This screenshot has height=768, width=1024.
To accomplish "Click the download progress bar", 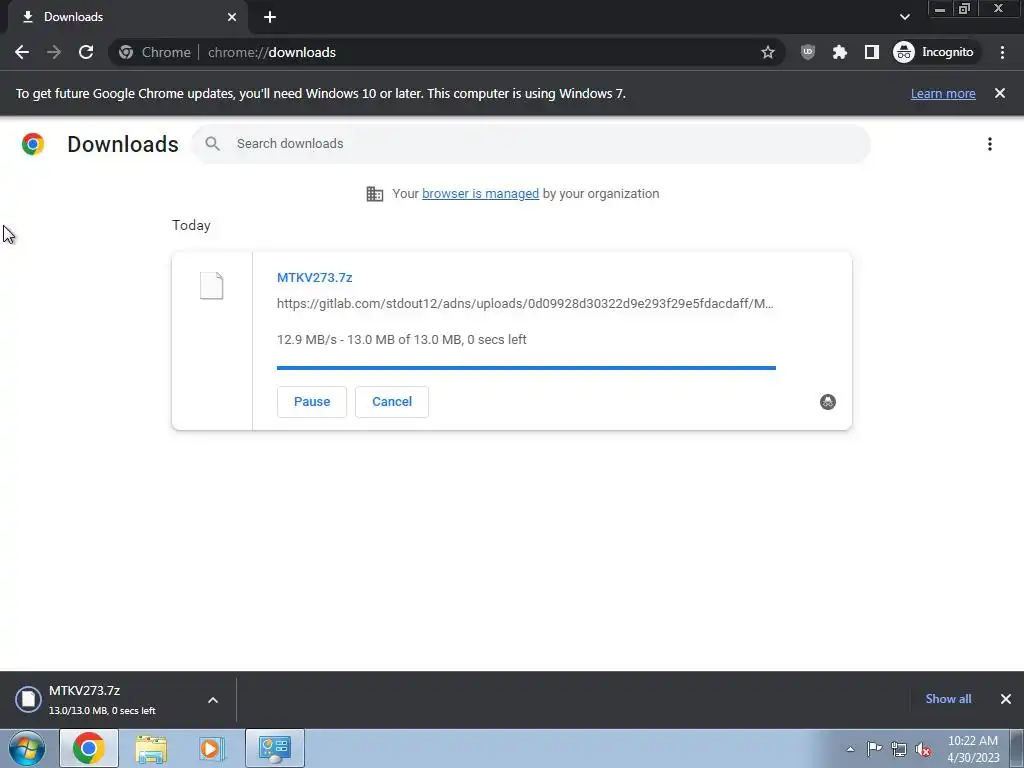I will point(526,368).
